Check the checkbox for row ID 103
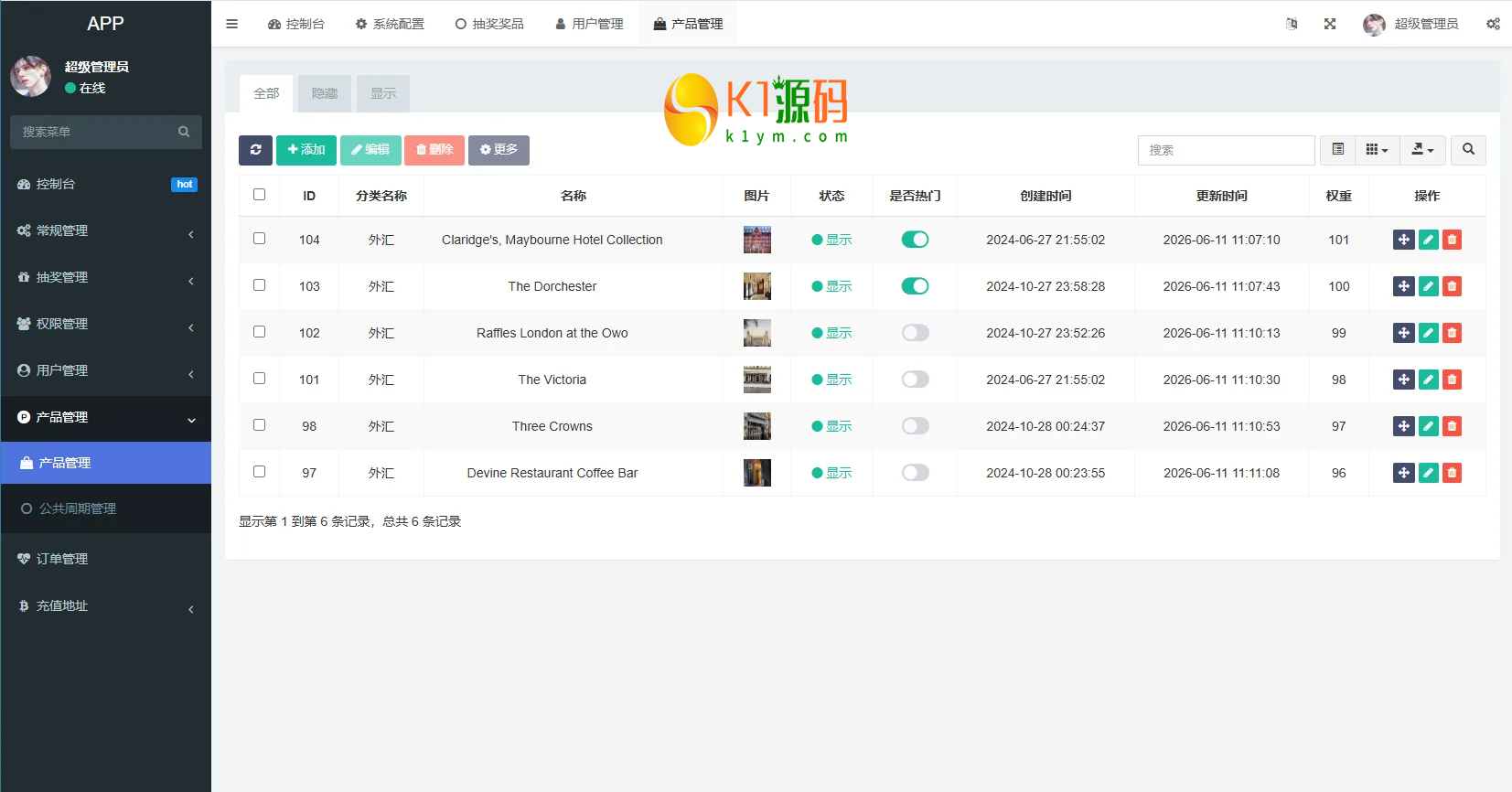The image size is (1512, 792). (x=260, y=285)
